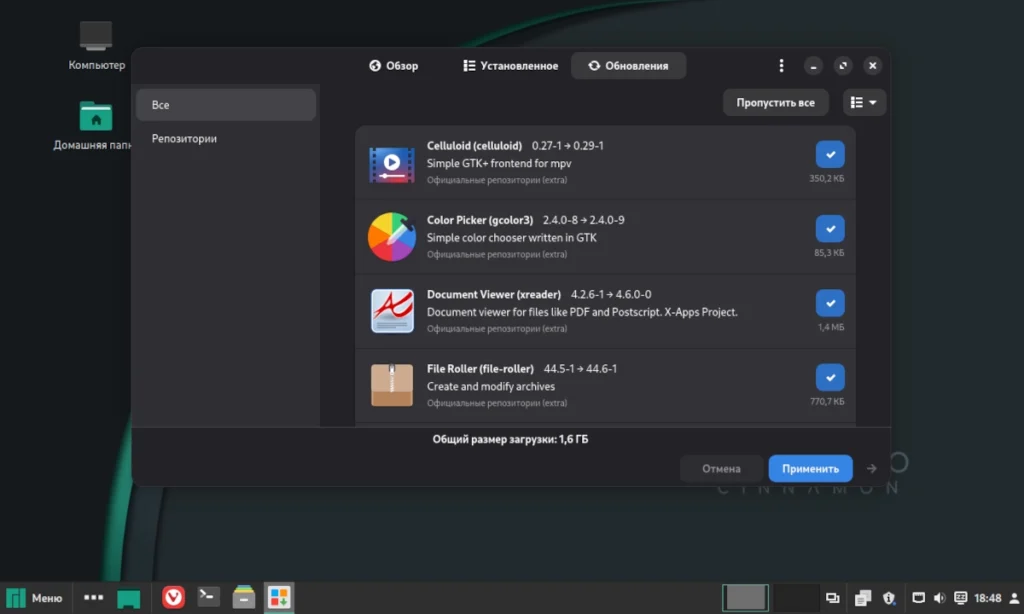This screenshot has height=614, width=1024.
Task: Click the volume speaker tray icon
Action: [940, 598]
